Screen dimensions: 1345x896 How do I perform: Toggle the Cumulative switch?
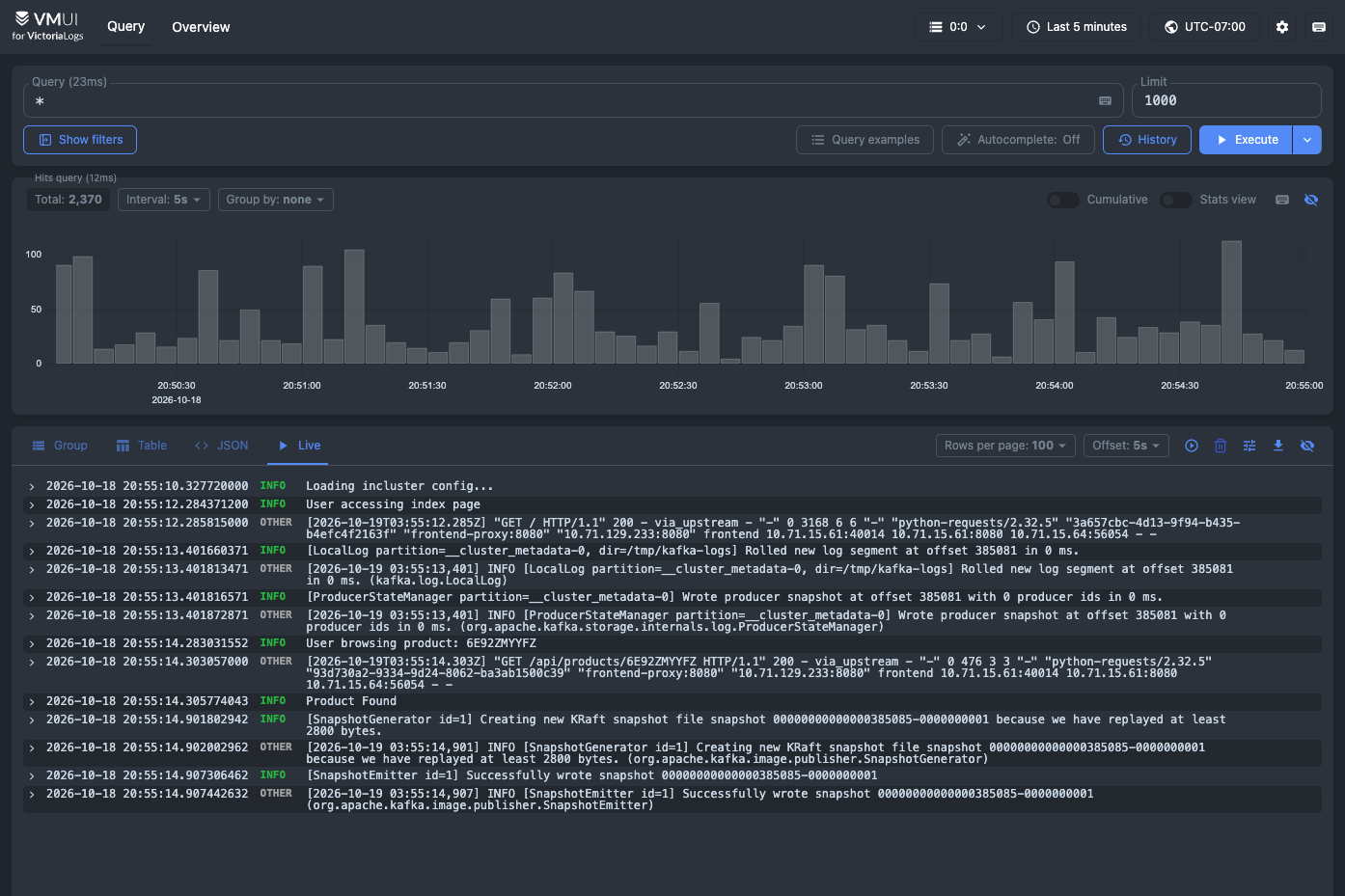[x=1063, y=200]
